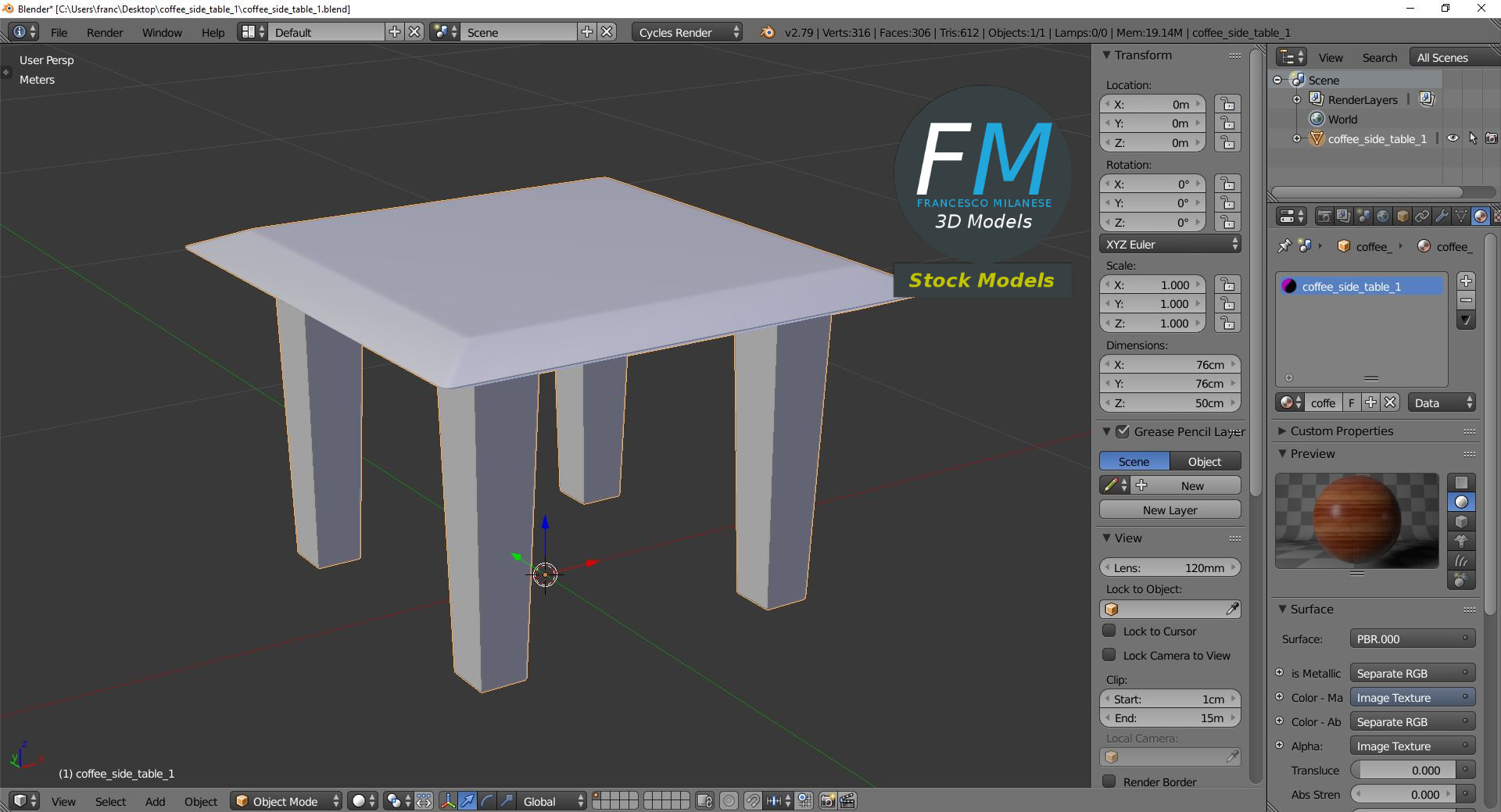Click the OpenGL render animation clapper icon

(x=847, y=801)
